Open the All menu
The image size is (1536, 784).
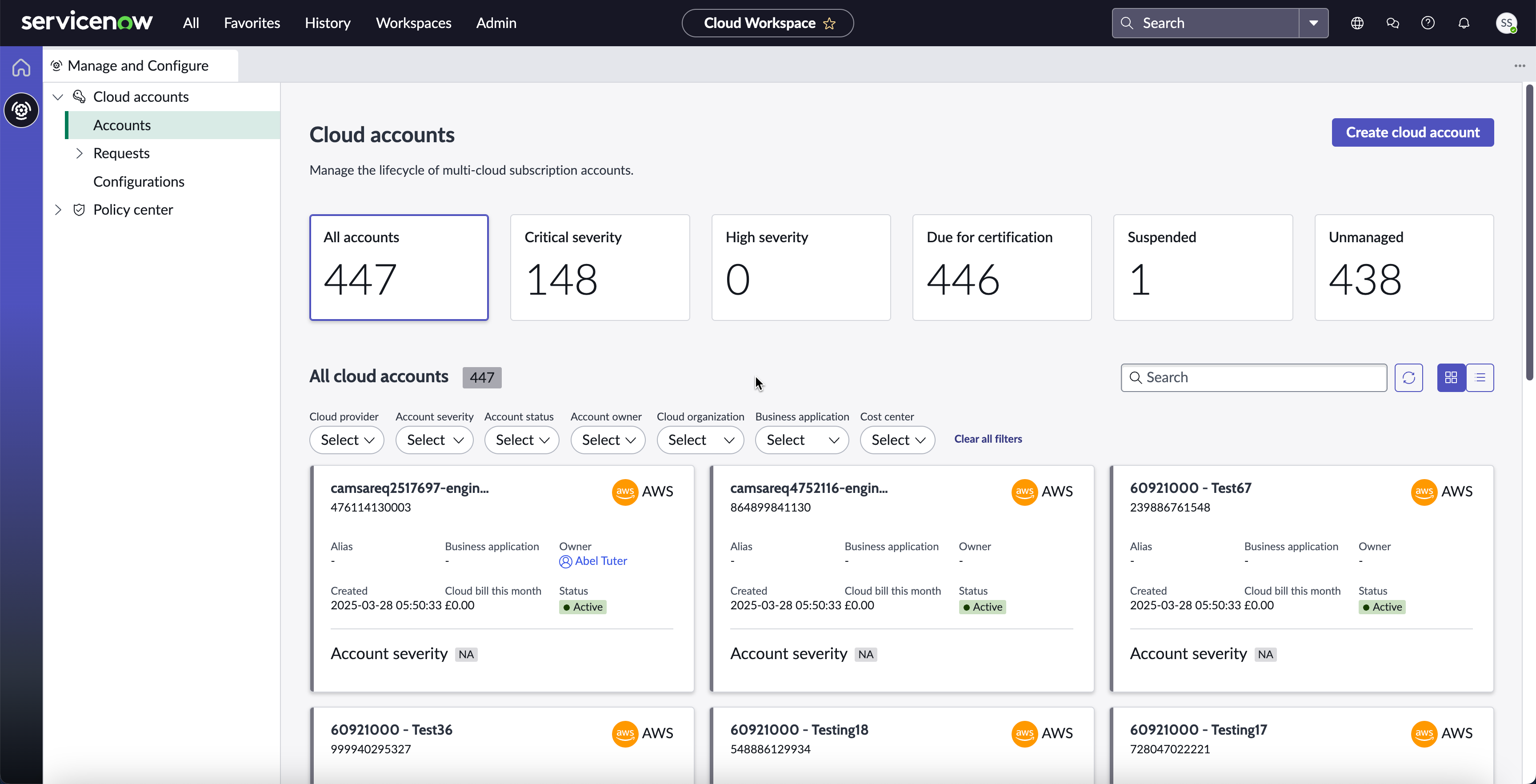point(191,23)
